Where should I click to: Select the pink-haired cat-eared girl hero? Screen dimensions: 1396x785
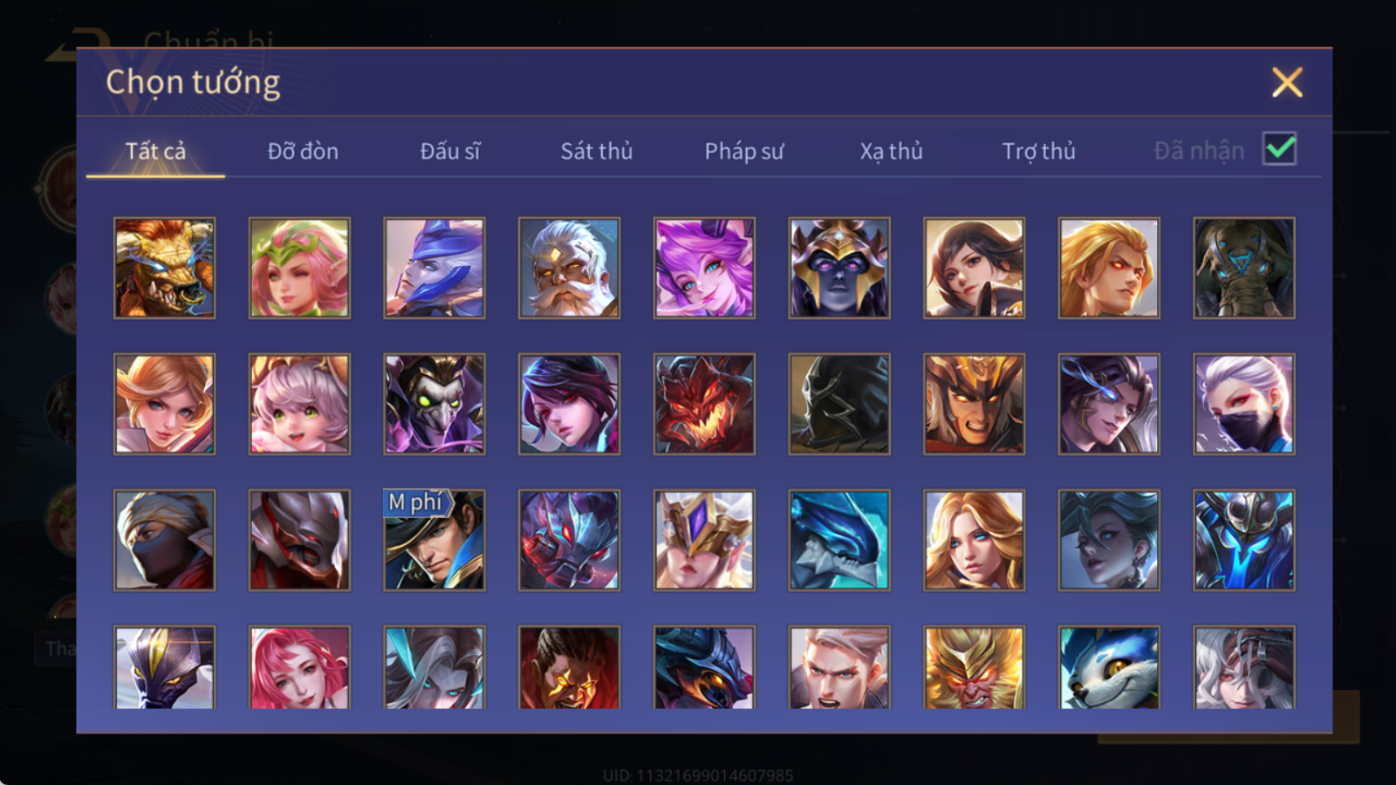point(299,404)
